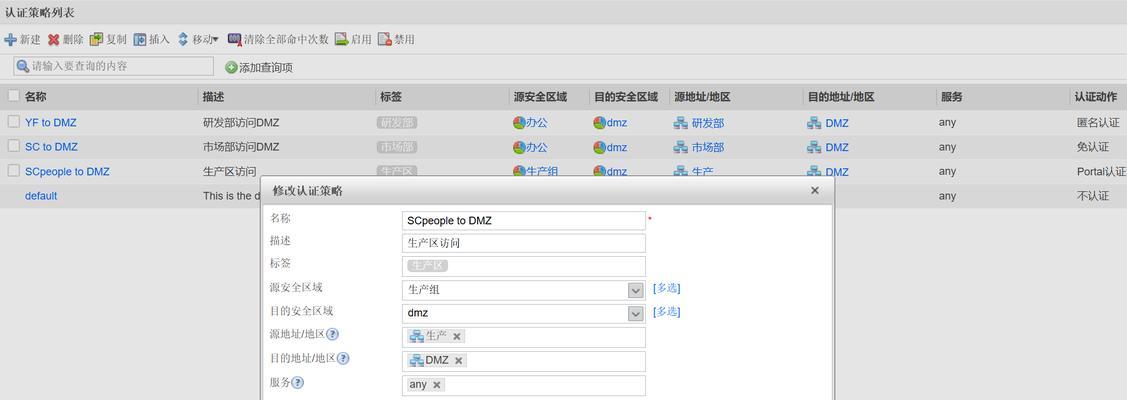Check the YF to DMZ row checkbox
The image size is (1127, 400).
coord(14,122)
